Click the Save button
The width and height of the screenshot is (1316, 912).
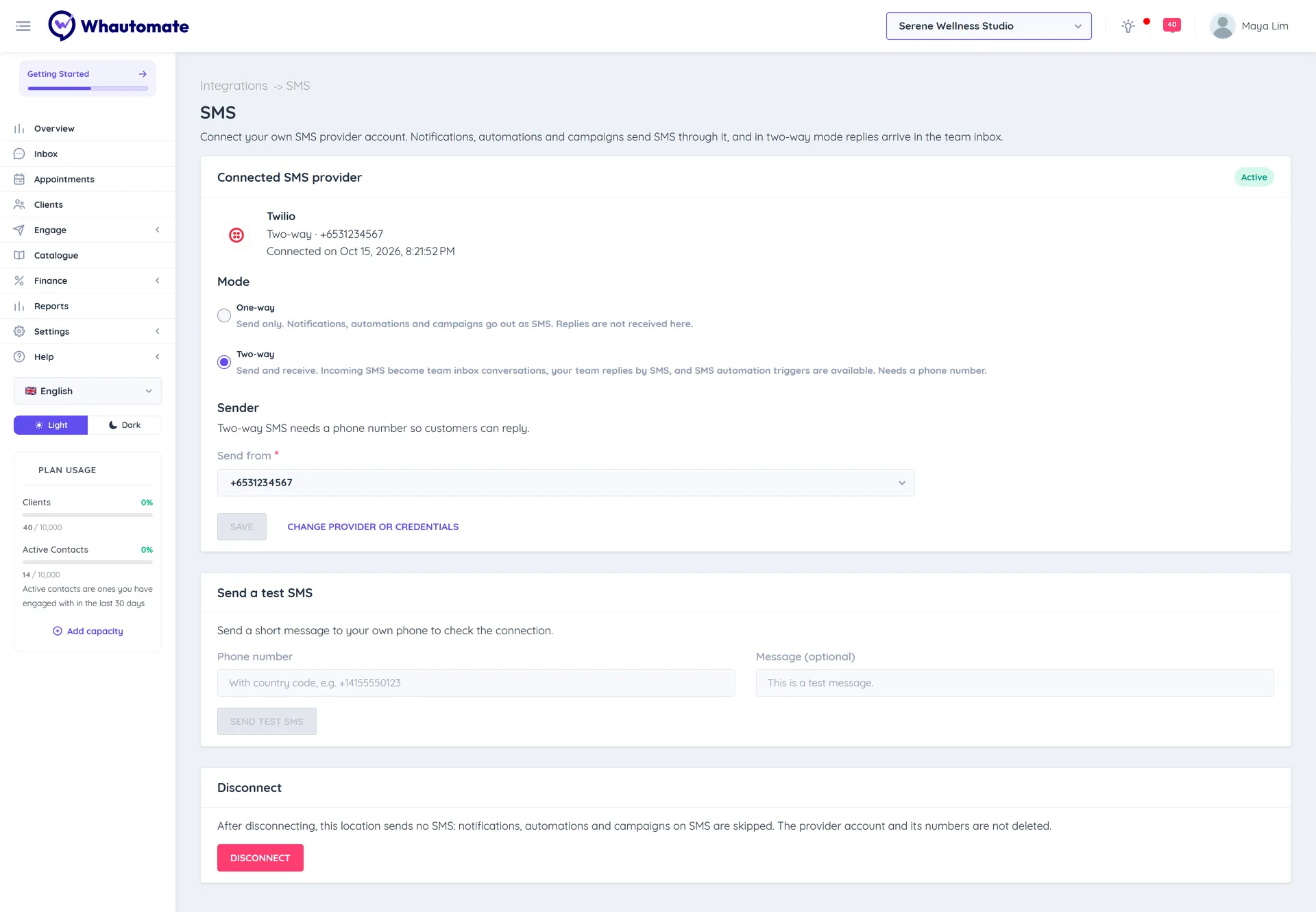tap(242, 527)
